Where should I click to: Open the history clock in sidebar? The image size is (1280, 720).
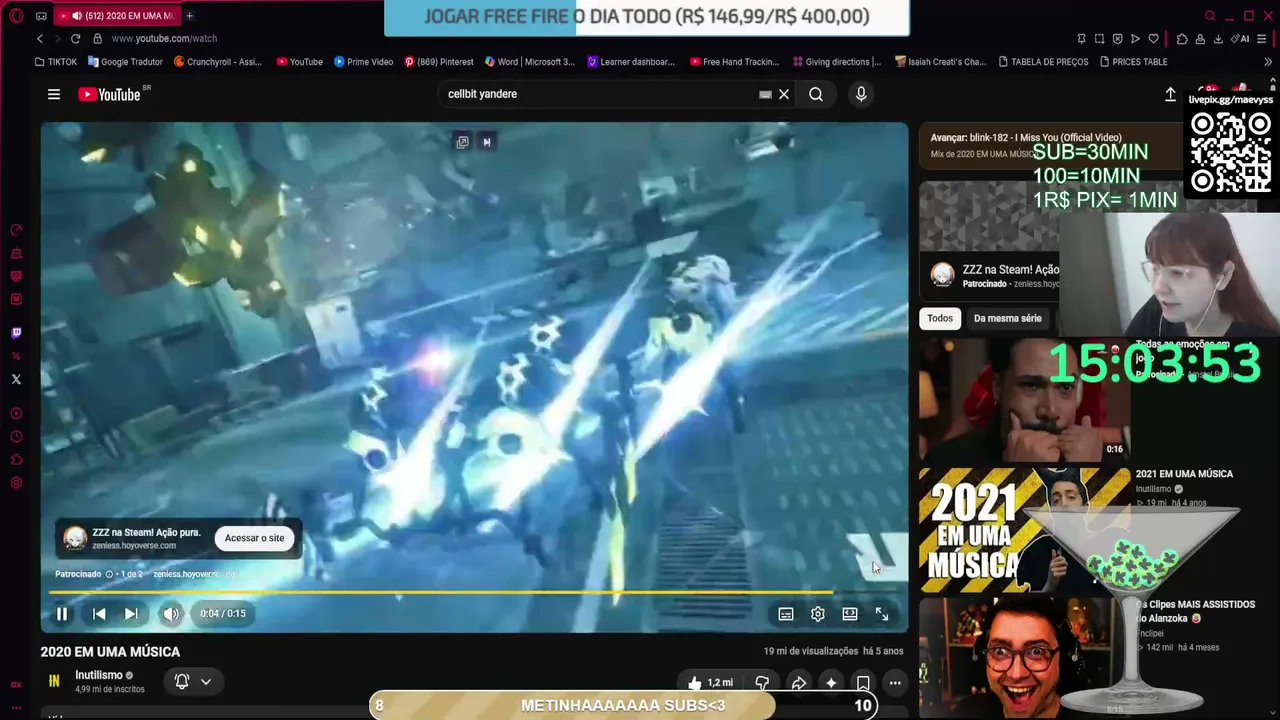[x=16, y=437]
